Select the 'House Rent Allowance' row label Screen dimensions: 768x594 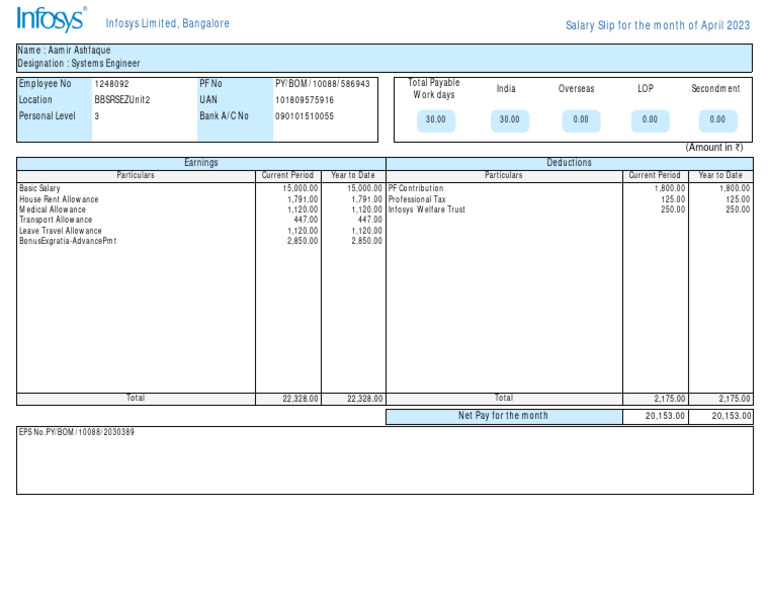59,199
